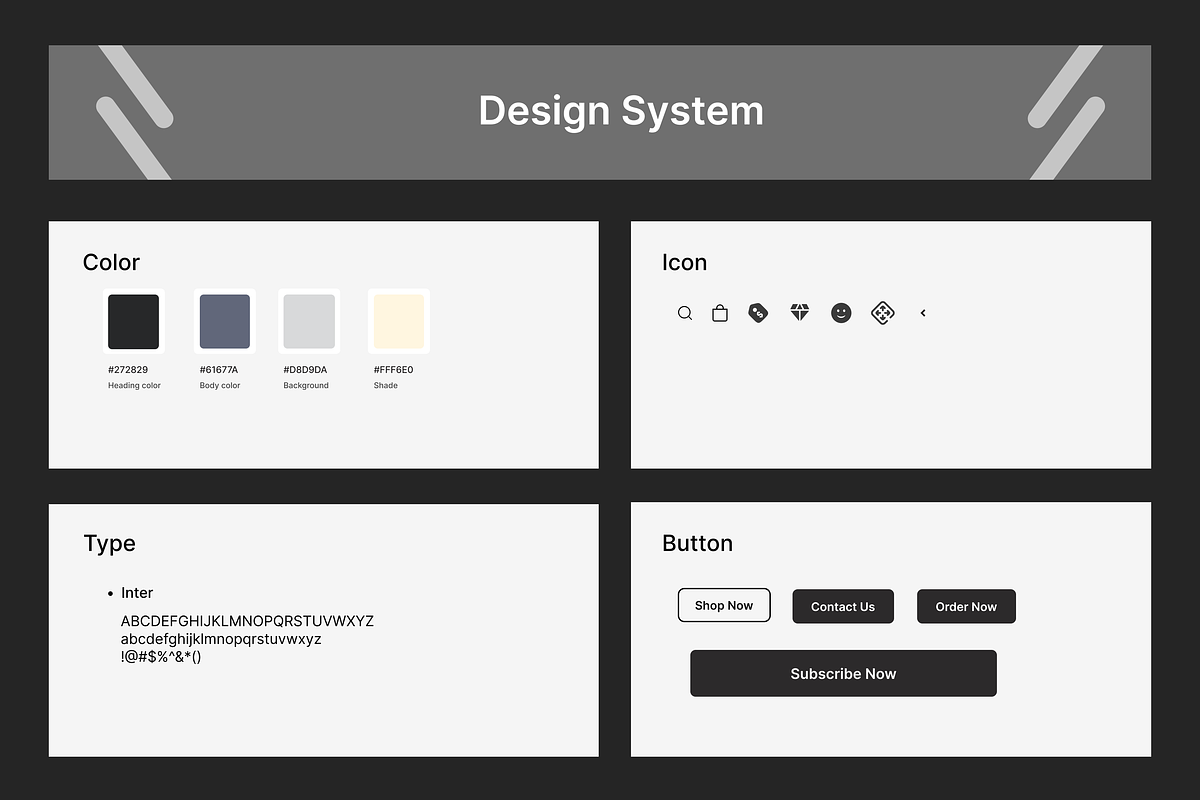Viewport: 1200px width, 800px height.
Task: Click the diamond gem icon
Action: pos(800,313)
